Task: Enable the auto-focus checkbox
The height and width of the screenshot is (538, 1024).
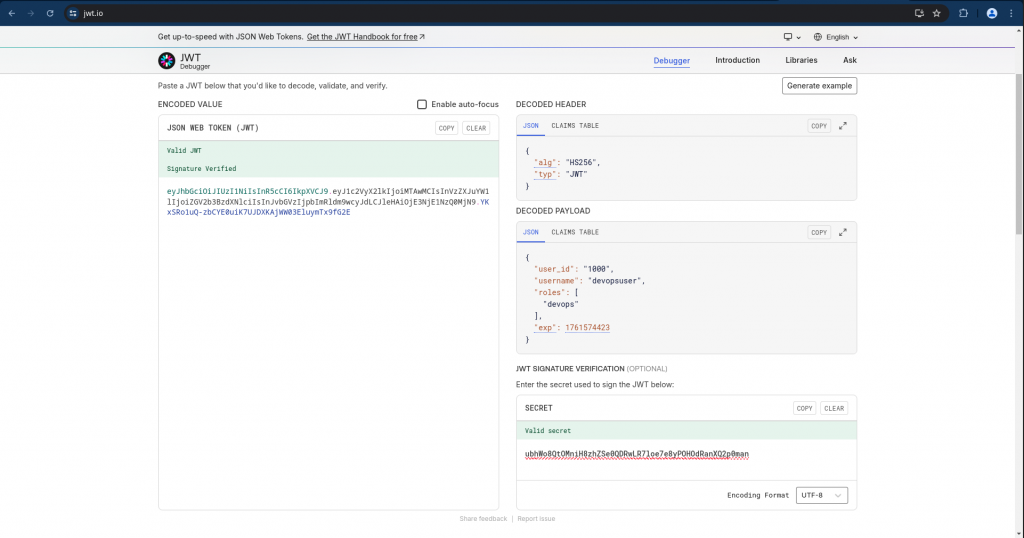Action: point(422,105)
